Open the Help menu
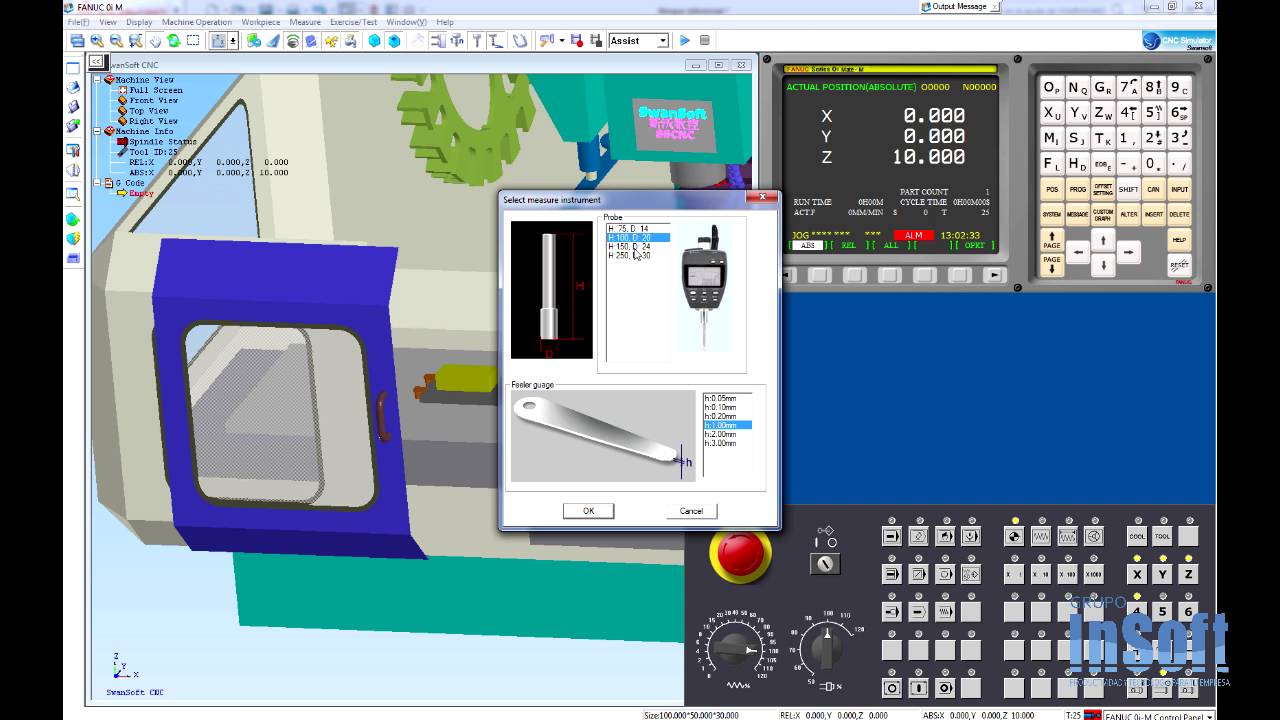Viewport: 1280px width, 720px height. [445, 22]
